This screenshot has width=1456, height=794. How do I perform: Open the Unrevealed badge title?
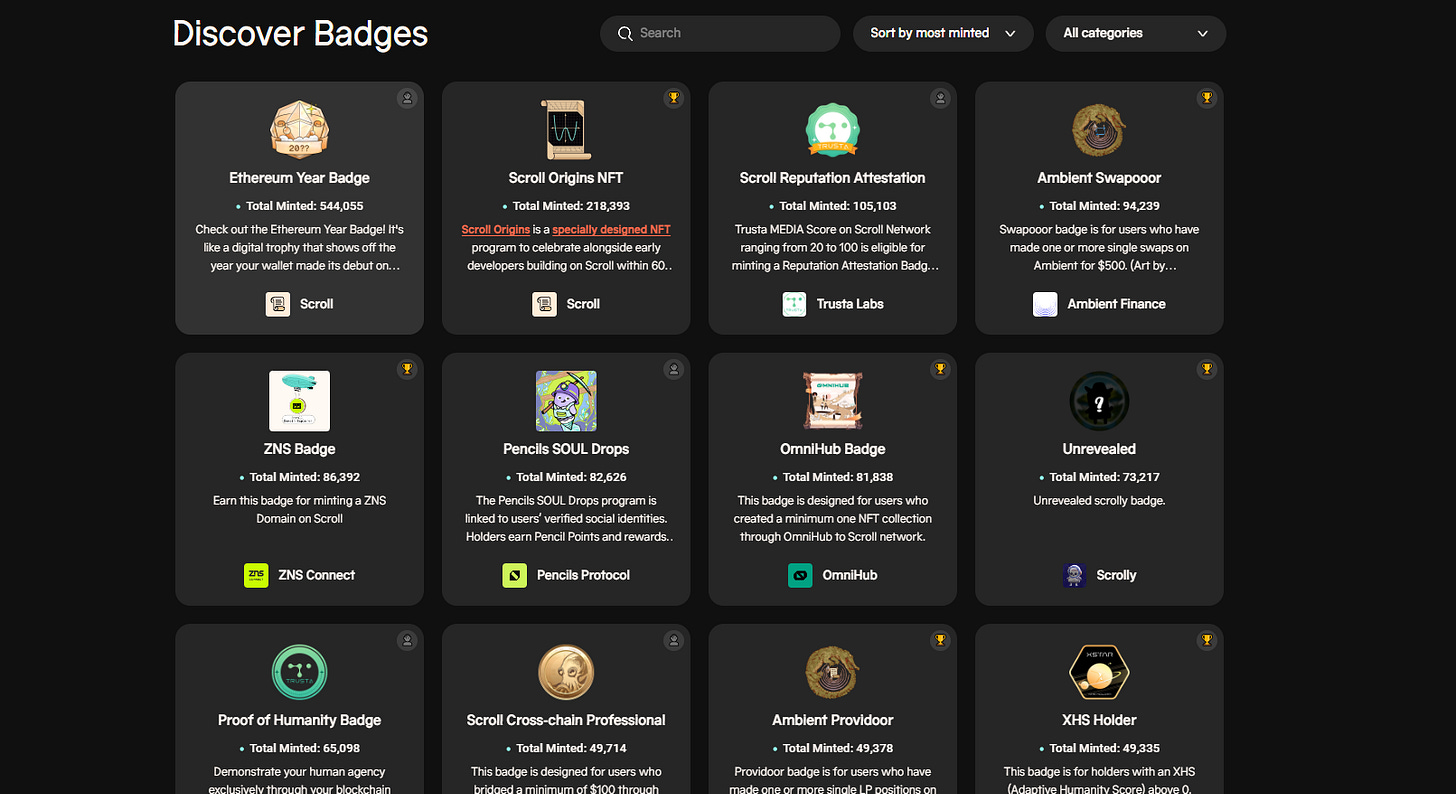[x=1099, y=449]
